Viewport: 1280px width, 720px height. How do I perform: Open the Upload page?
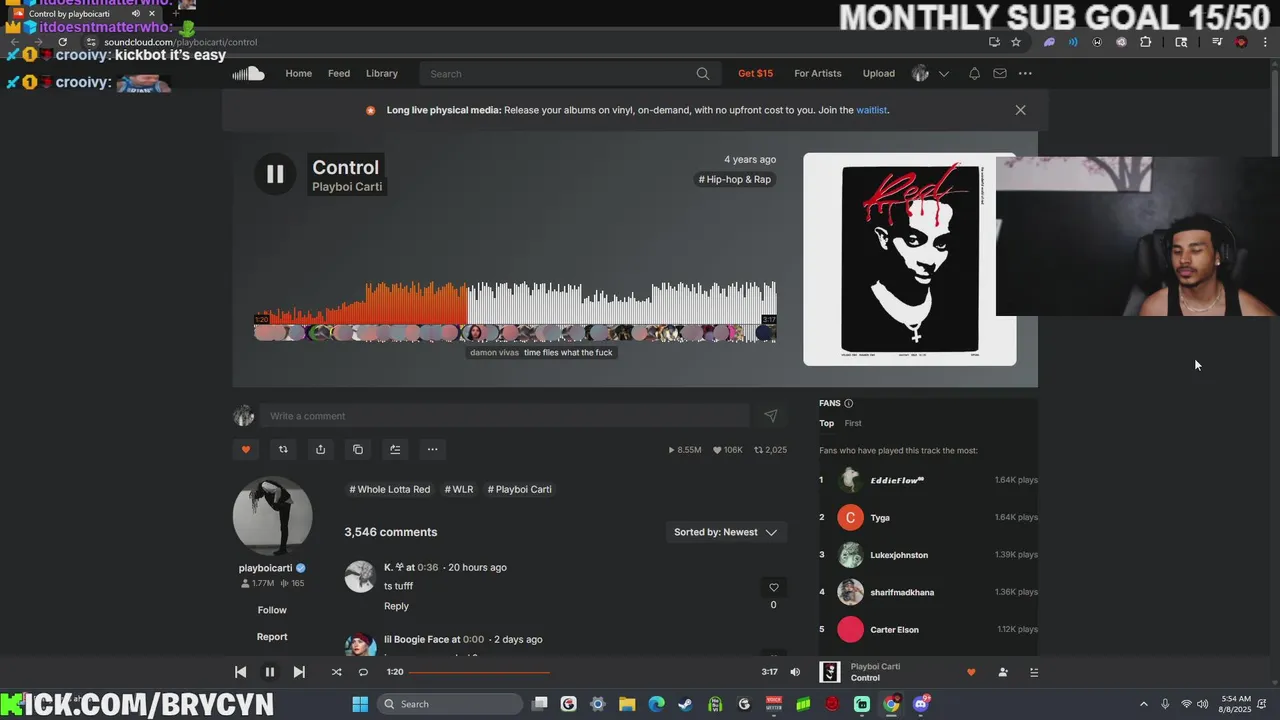(x=879, y=73)
